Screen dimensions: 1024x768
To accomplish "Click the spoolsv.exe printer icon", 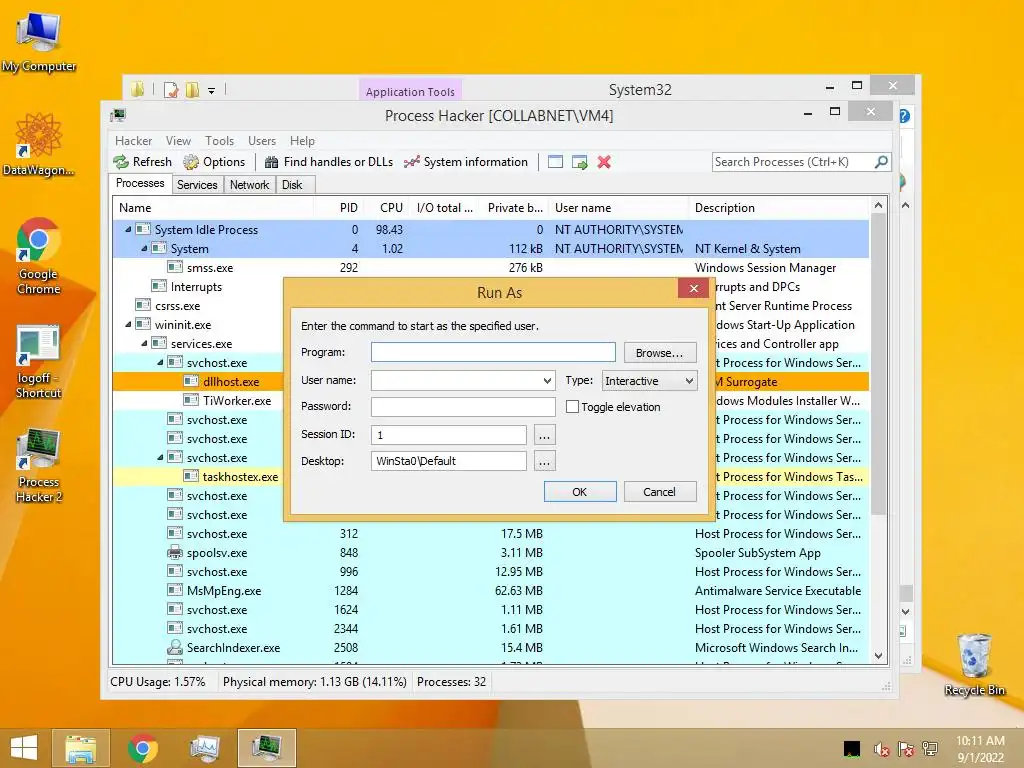I will (x=174, y=552).
